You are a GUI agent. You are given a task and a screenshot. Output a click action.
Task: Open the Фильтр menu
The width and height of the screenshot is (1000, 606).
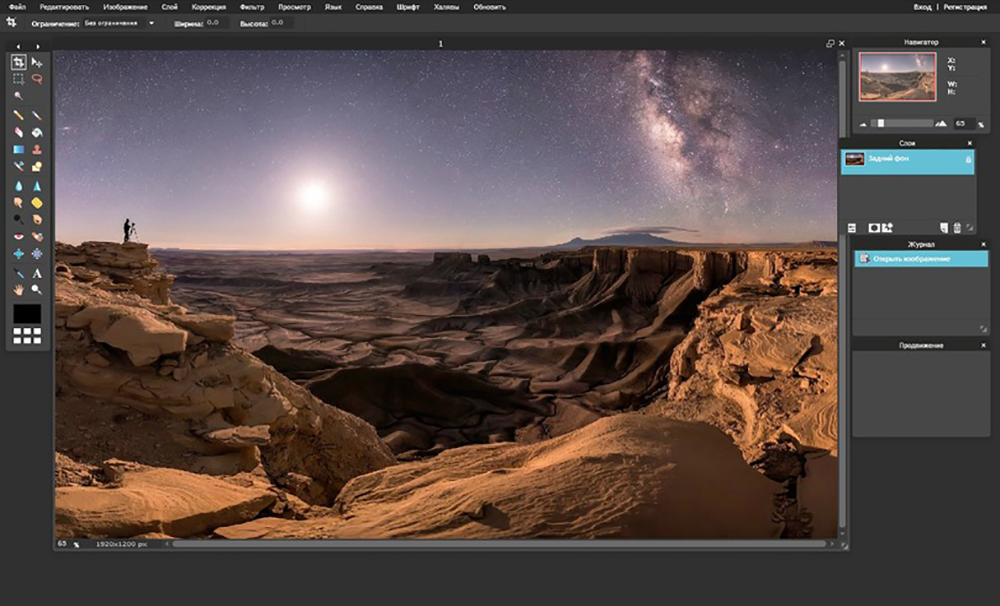point(252,7)
